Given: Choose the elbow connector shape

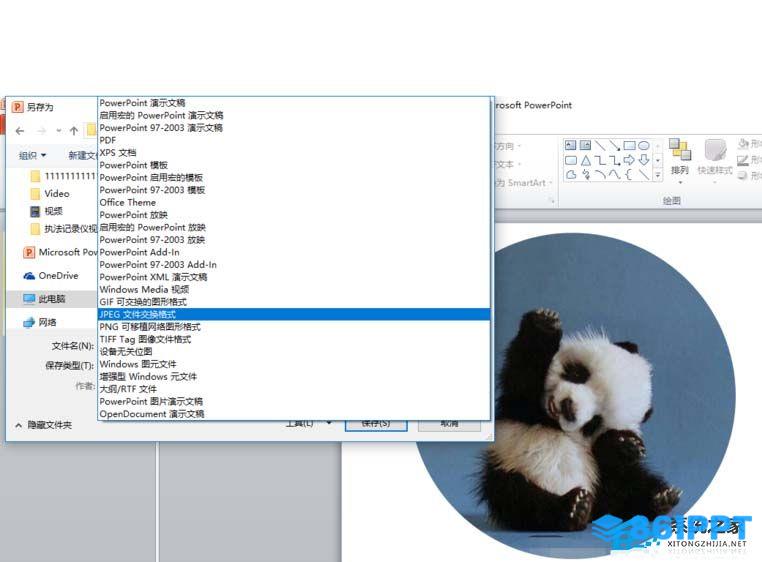Looking at the screenshot, I should coord(601,160).
